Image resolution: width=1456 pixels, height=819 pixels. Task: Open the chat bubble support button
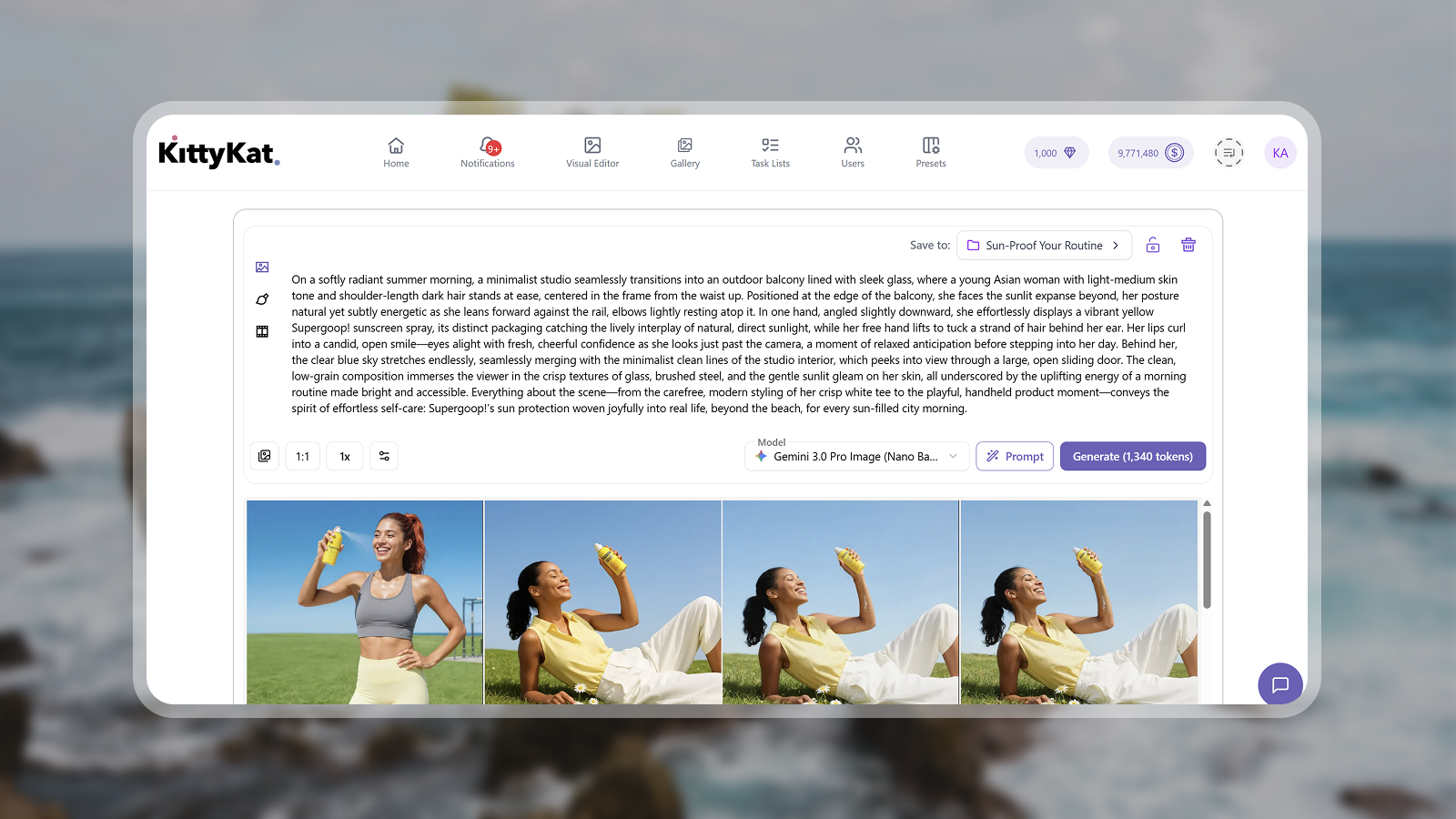1279,684
